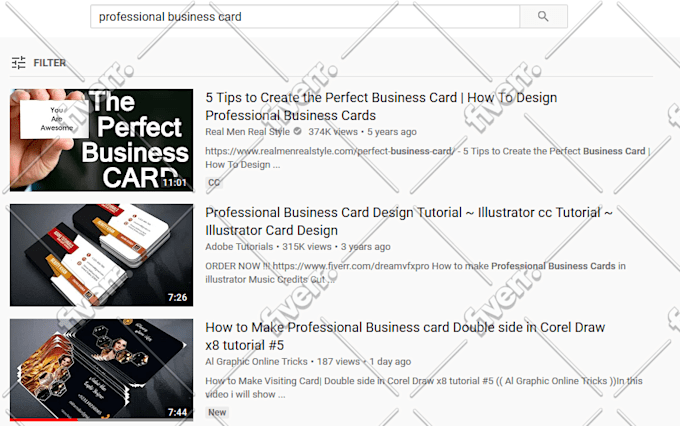Open '5 Tips to Create the Perfect Business Card' title
Image resolution: width=680 pixels, height=426 pixels.
(x=381, y=106)
